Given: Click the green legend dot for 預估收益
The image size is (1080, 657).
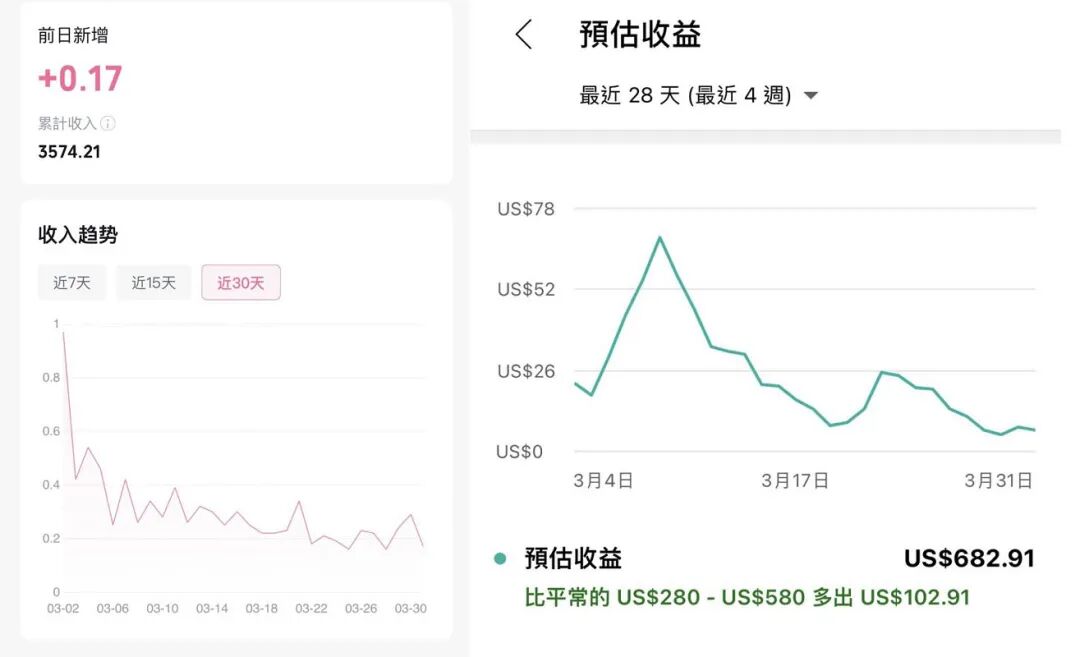Looking at the screenshot, I should 500,559.
